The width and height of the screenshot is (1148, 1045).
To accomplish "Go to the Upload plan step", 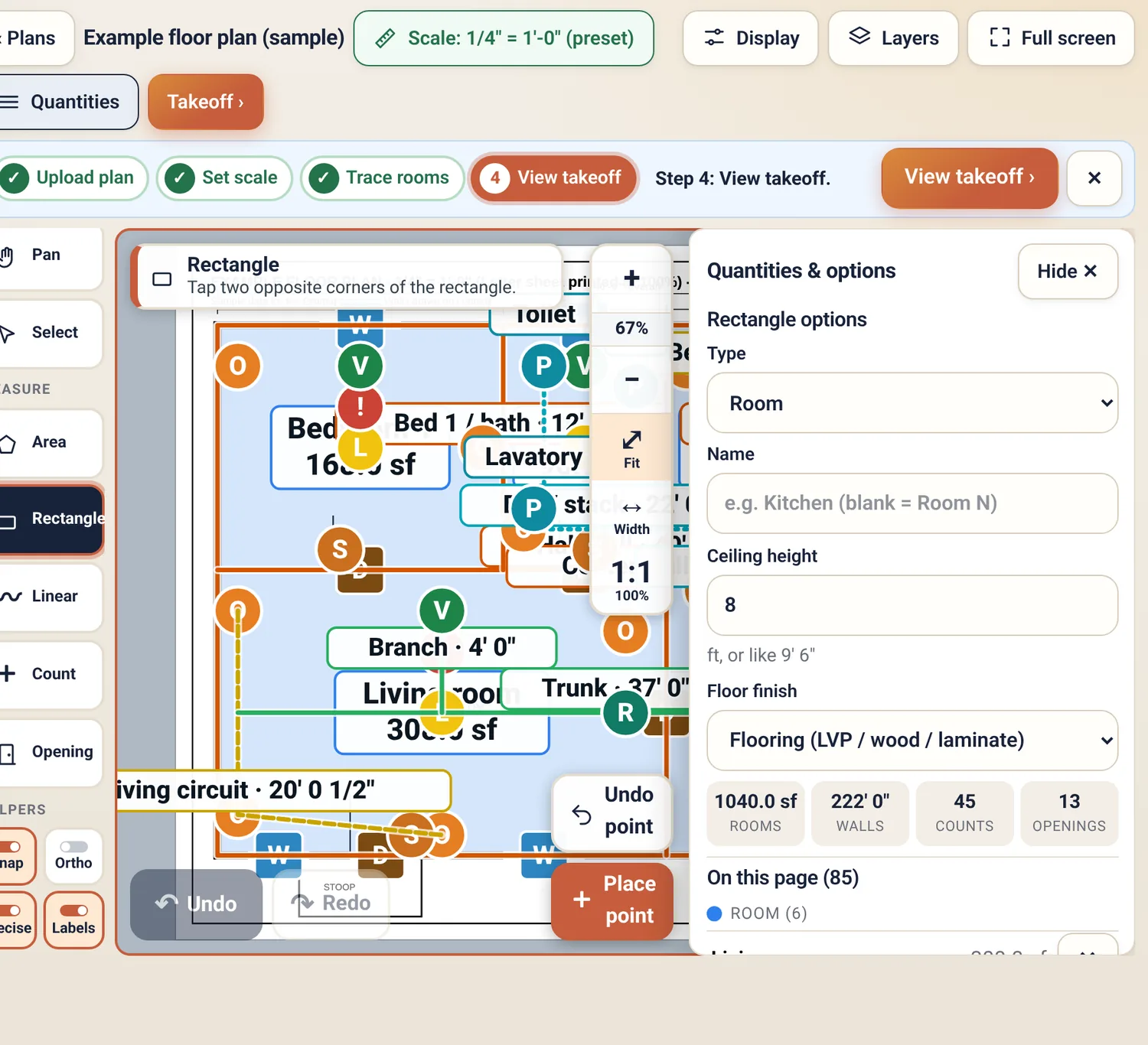I will click(x=72, y=178).
